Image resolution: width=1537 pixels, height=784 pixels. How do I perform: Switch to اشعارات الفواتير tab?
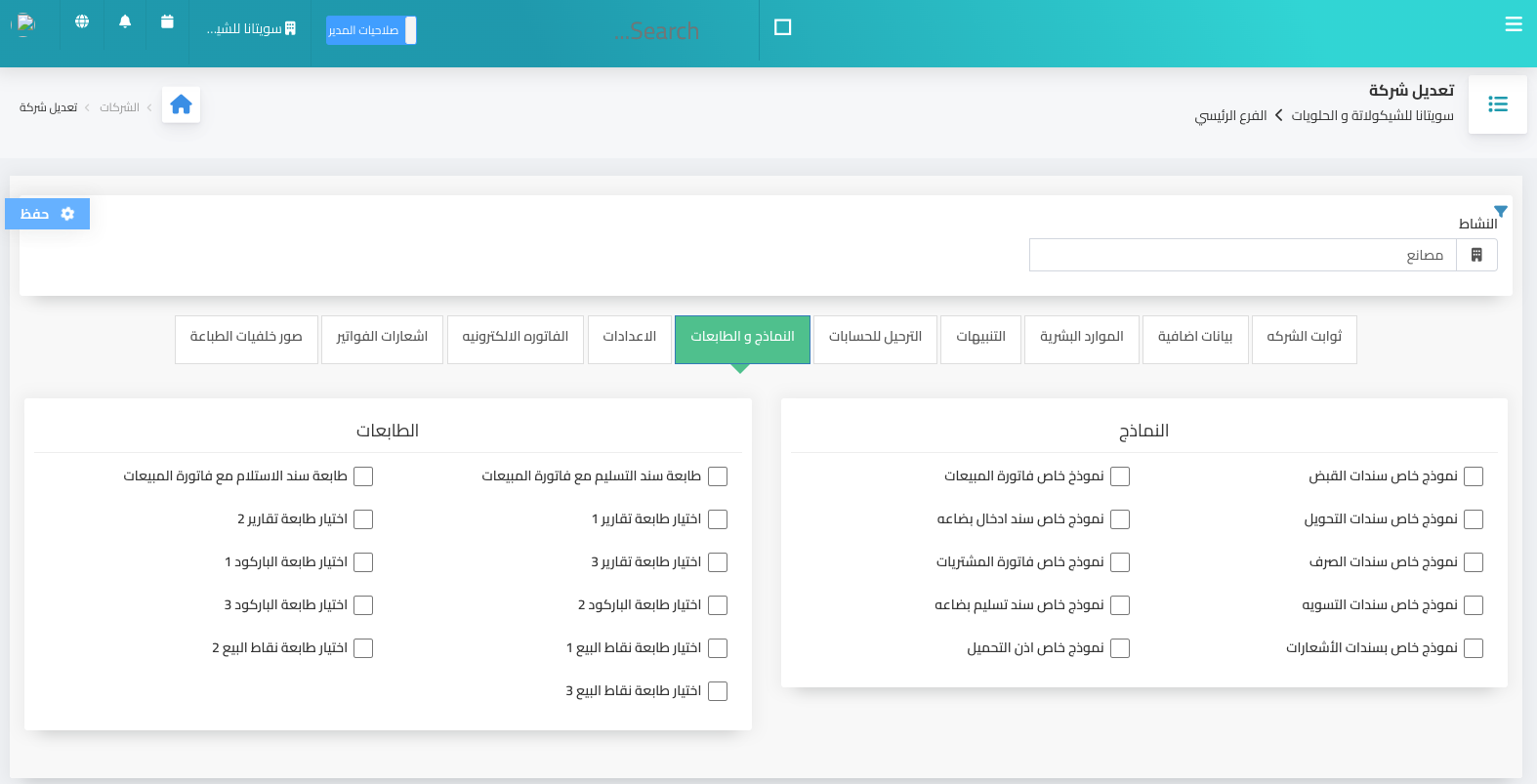(x=382, y=339)
